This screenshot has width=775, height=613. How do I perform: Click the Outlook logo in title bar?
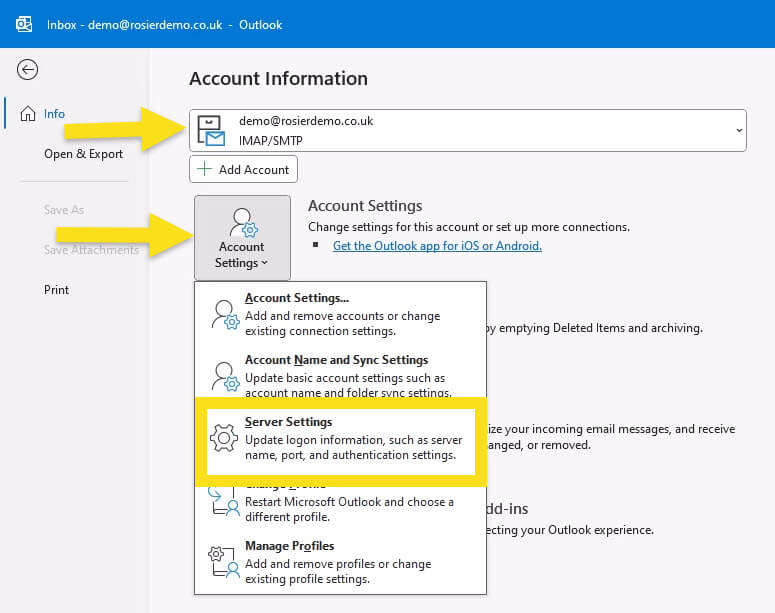(24, 24)
